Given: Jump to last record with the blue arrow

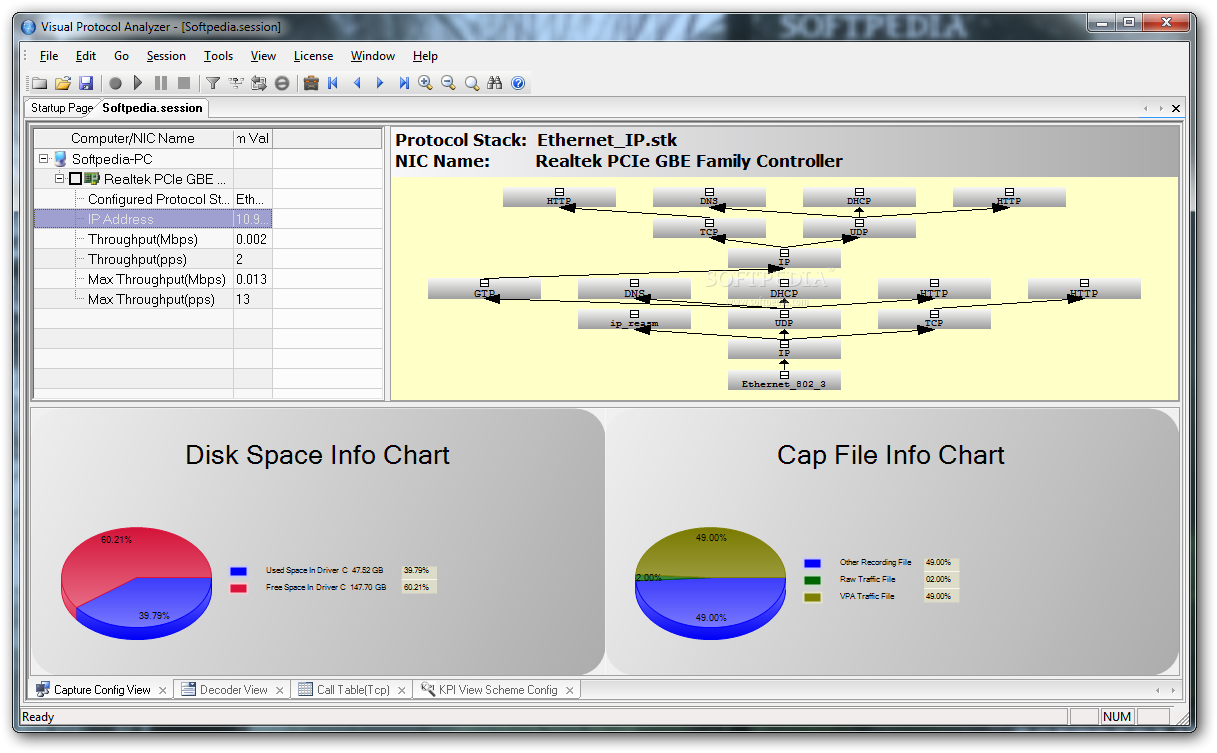Looking at the screenshot, I should click(403, 83).
